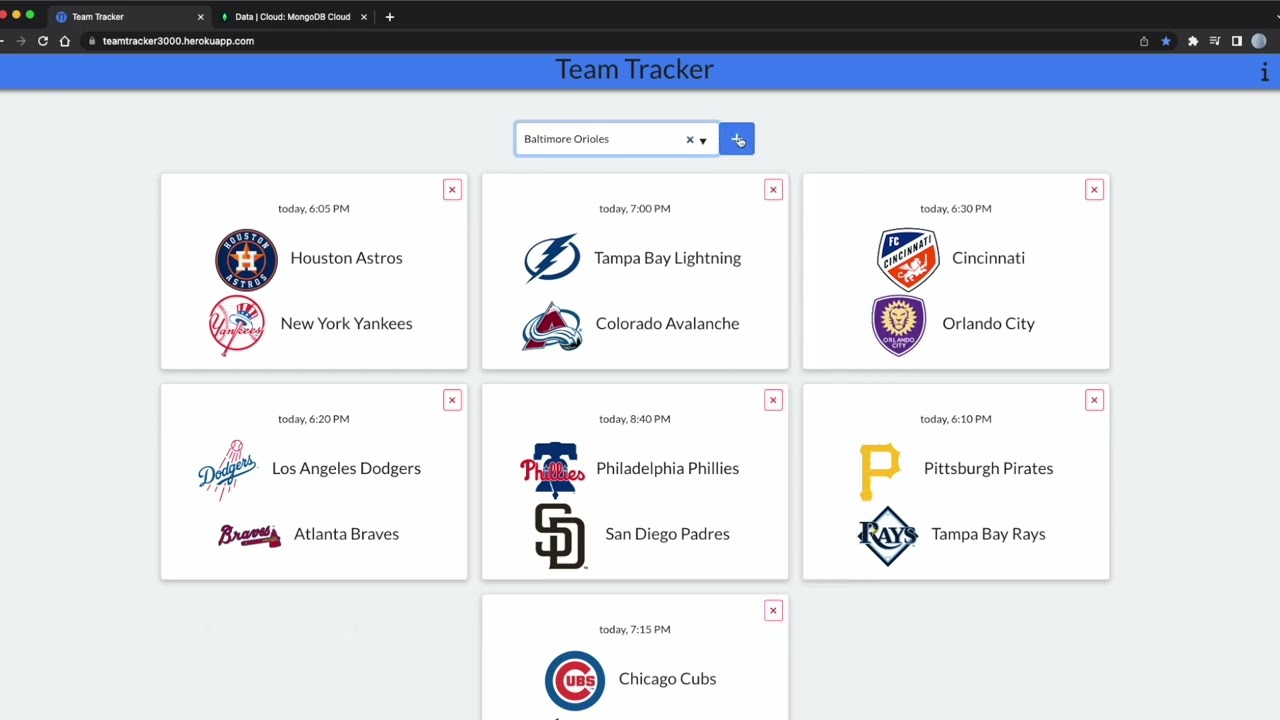Click the FC Cincinnati crest
This screenshot has height=720, width=1280.
[908, 259]
